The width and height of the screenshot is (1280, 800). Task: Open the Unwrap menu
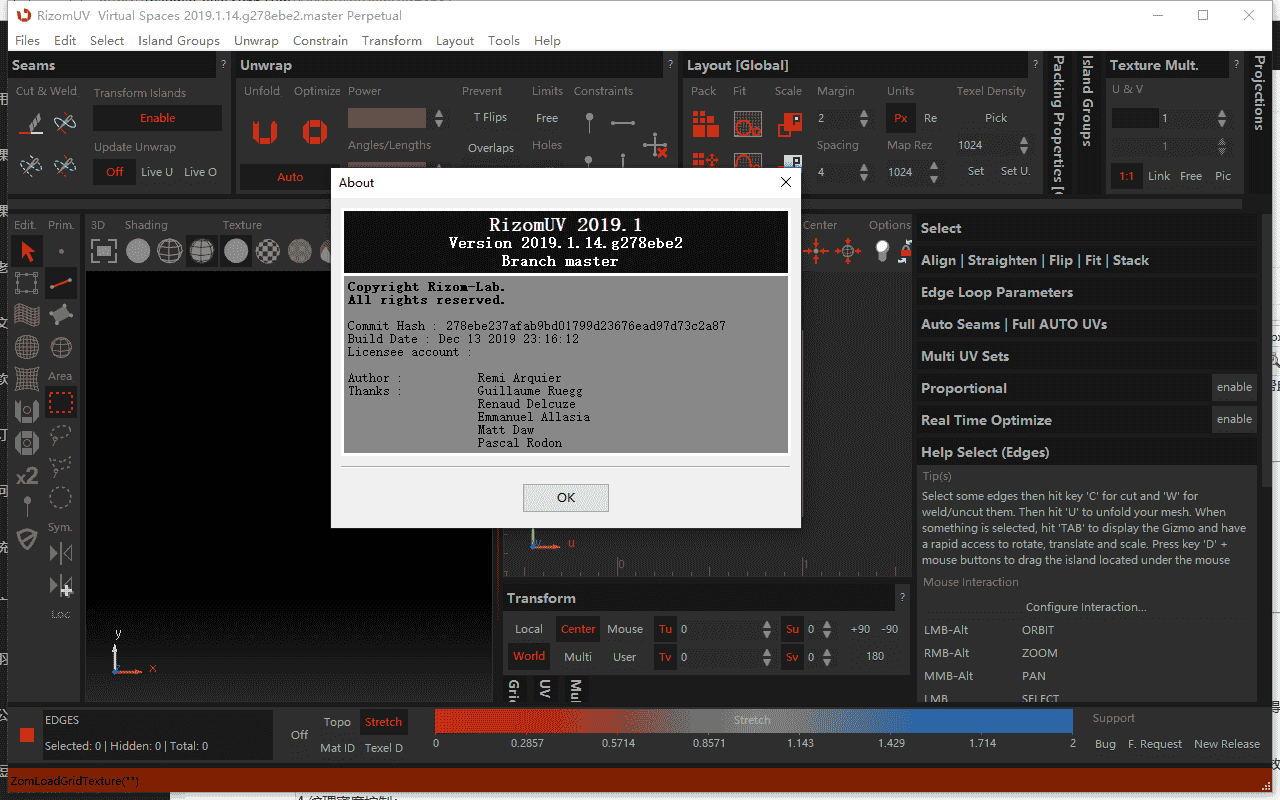(256, 41)
